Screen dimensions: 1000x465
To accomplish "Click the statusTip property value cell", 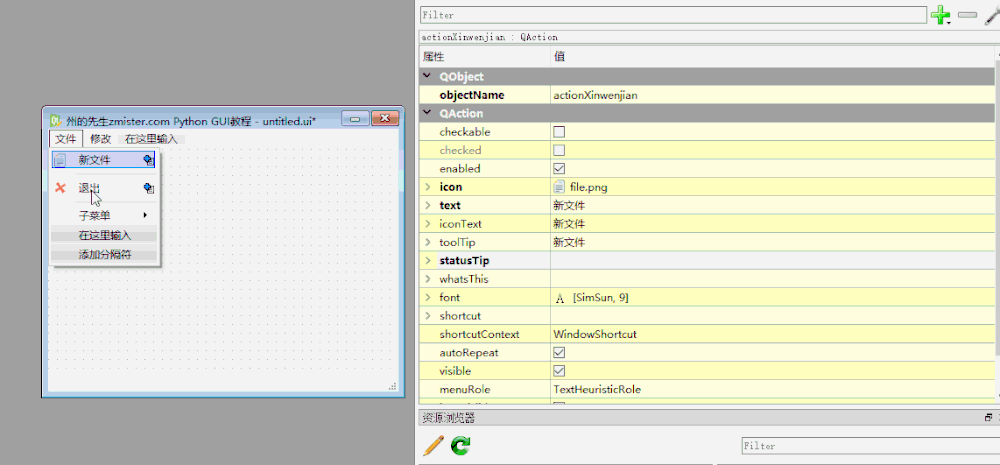I will coord(772,261).
